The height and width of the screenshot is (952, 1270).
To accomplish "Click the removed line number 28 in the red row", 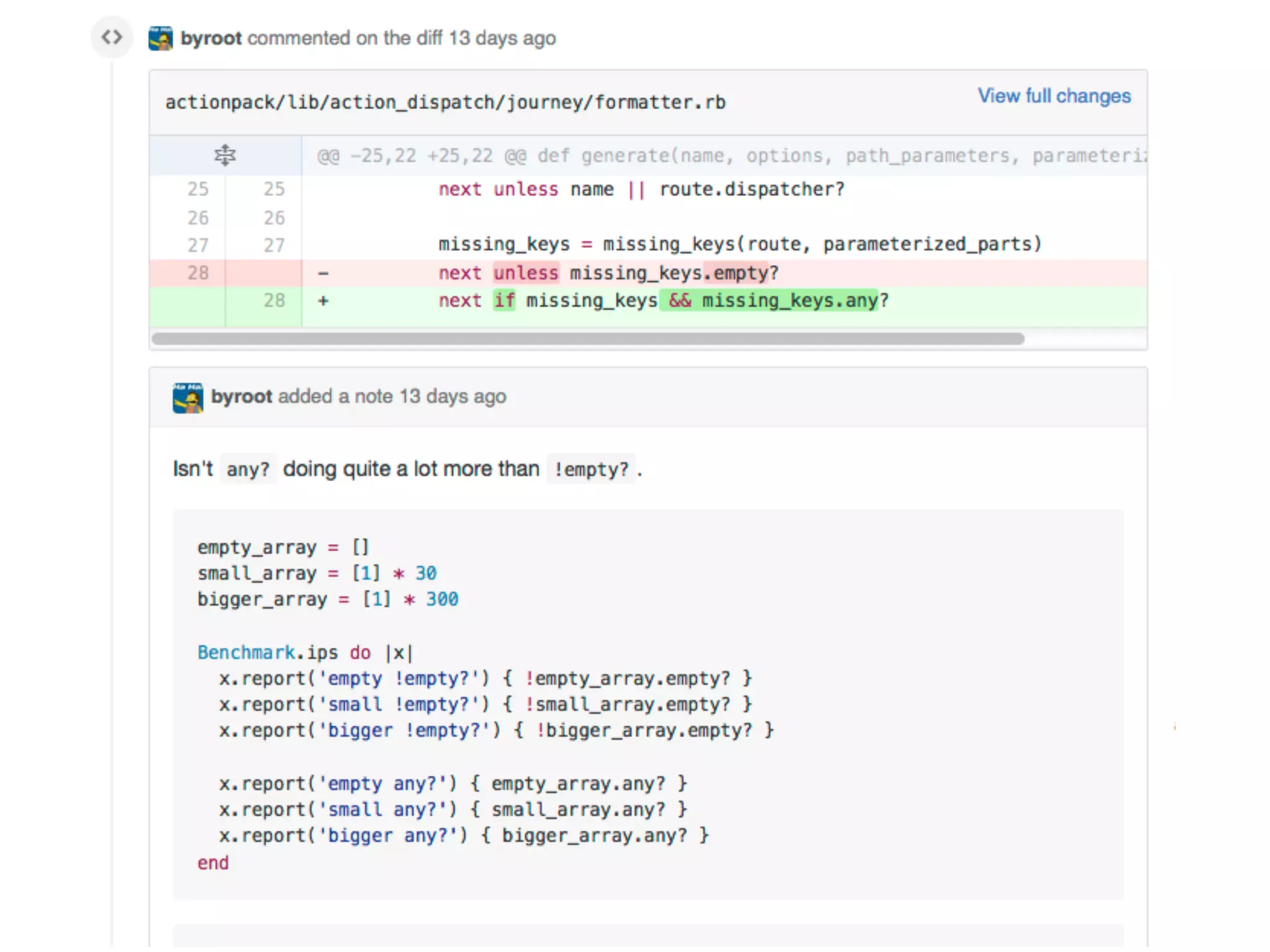I will coord(198,273).
